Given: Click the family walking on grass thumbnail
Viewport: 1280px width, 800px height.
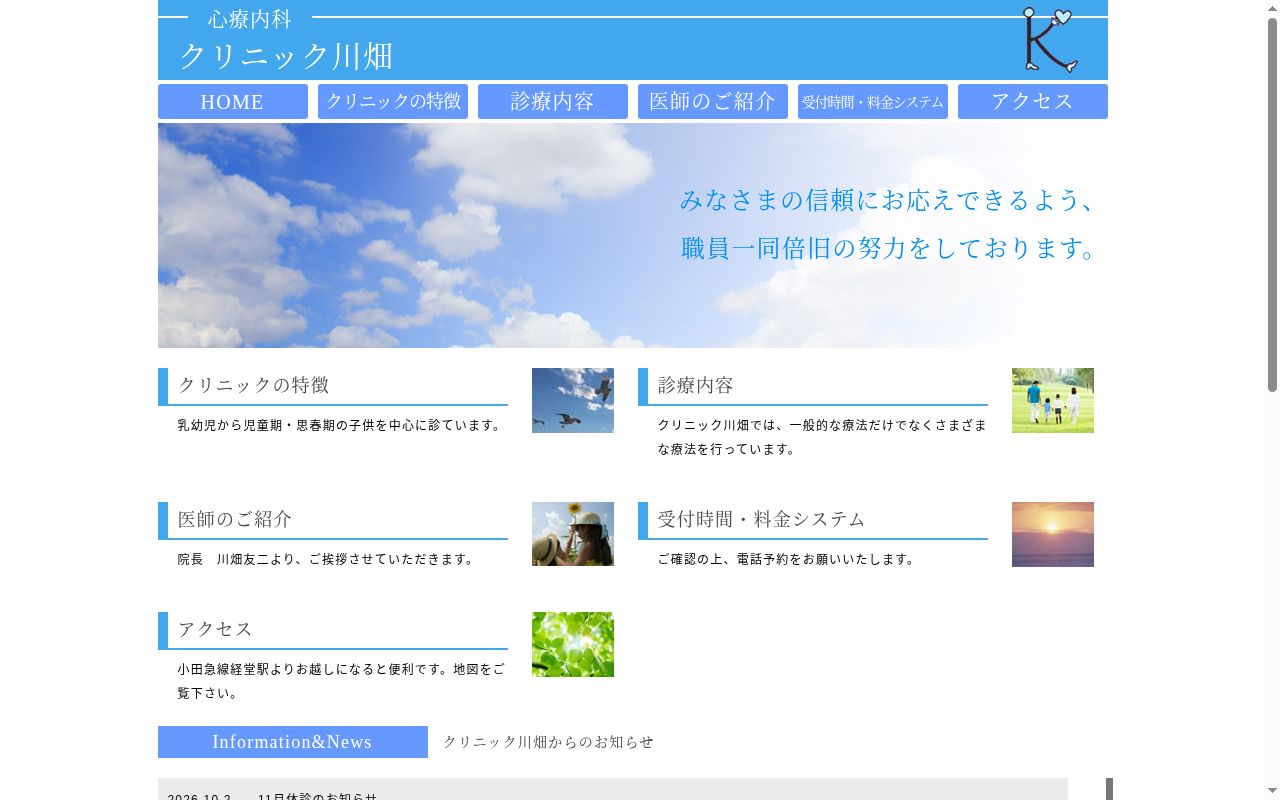Looking at the screenshot, I should [x=1053, y=400].
